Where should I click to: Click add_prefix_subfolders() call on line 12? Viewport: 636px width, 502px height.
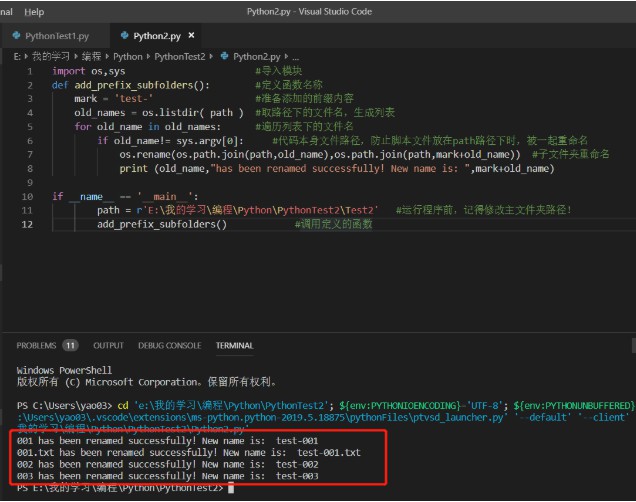point(162,224)
